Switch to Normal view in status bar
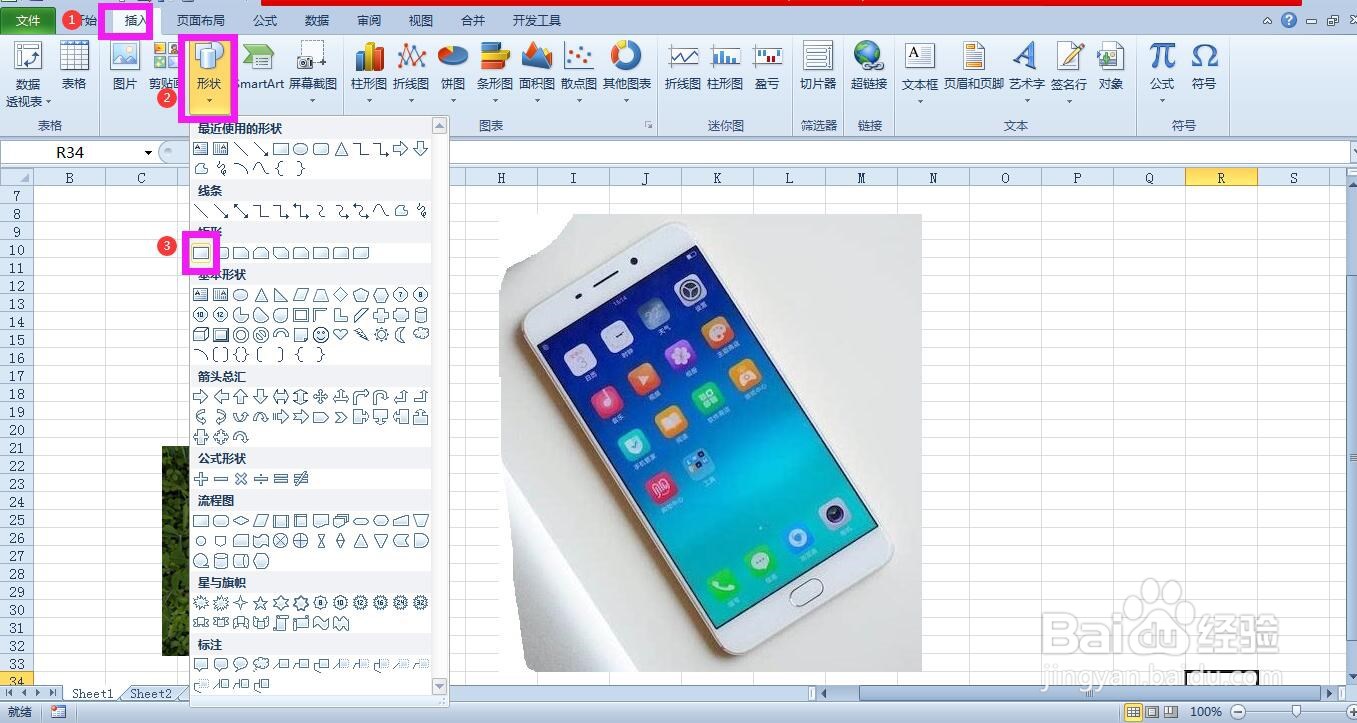 coord(1133,712)
